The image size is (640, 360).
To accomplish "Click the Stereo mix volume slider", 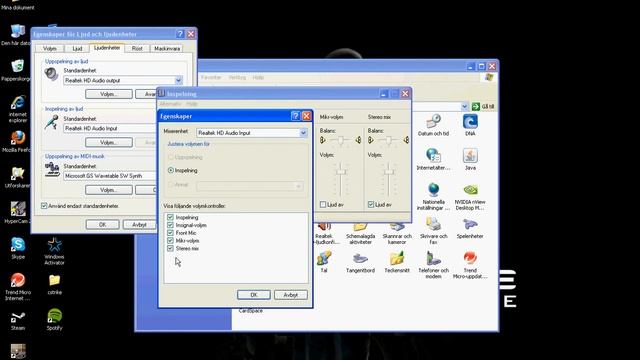I will click(x=389, y=172).
